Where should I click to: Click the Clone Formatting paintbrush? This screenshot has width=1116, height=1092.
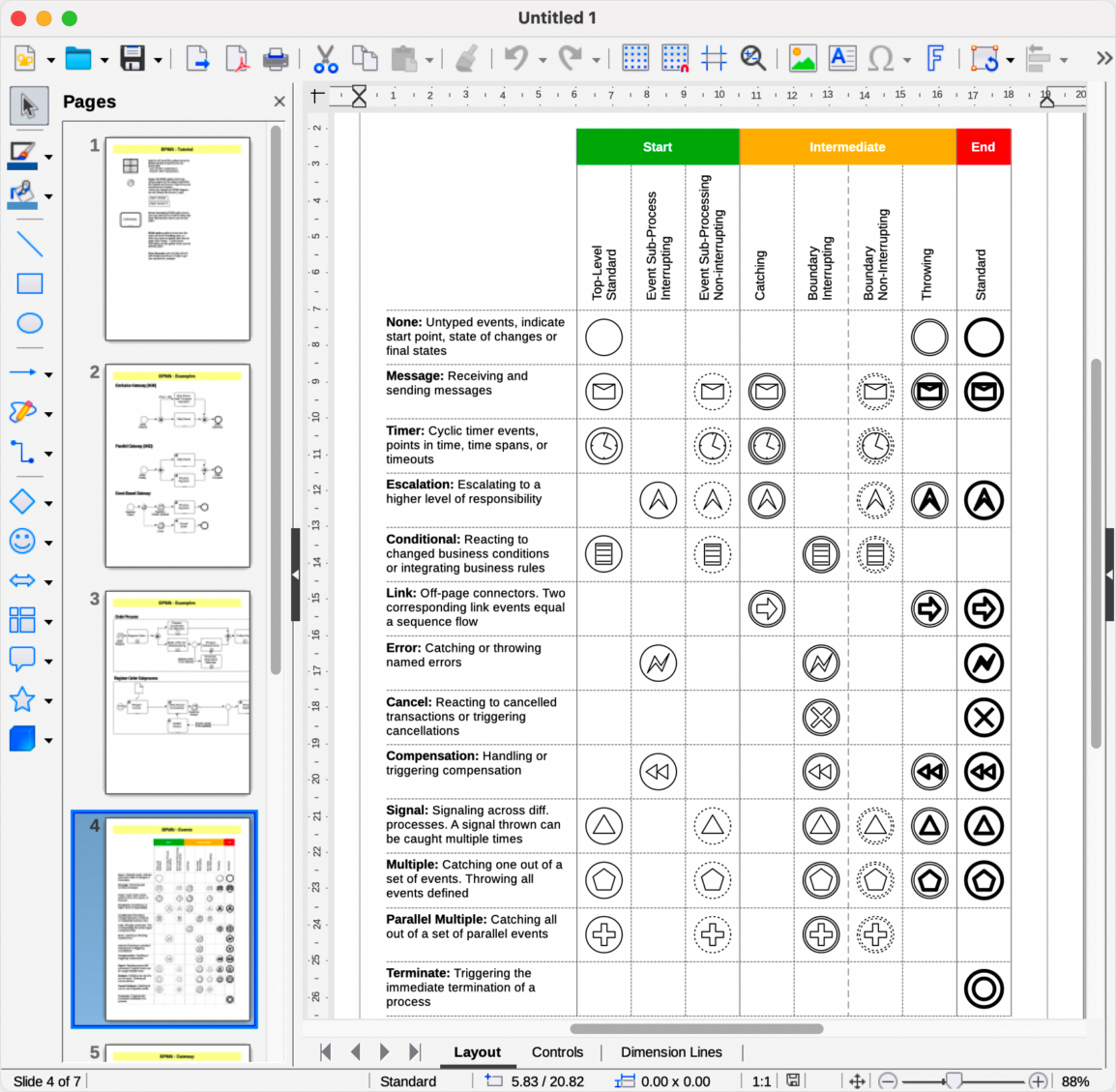pyautogui.click(x=467, y=58)
